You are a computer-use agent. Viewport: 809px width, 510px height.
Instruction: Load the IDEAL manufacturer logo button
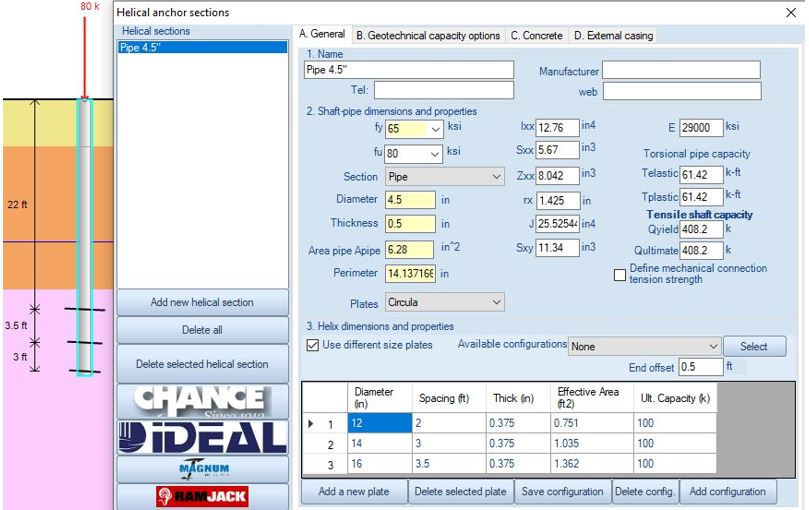(202, 437)
